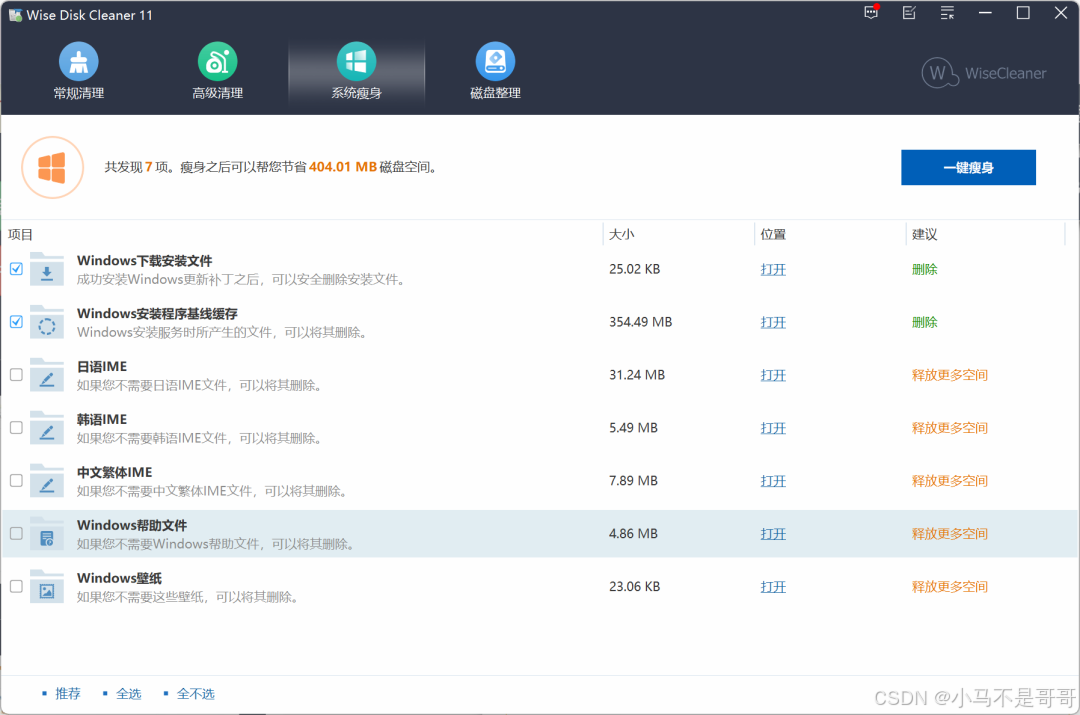
Task: Click 打开 link for 韩语IME
Action: pyautogui.click(x=773, y=428)
